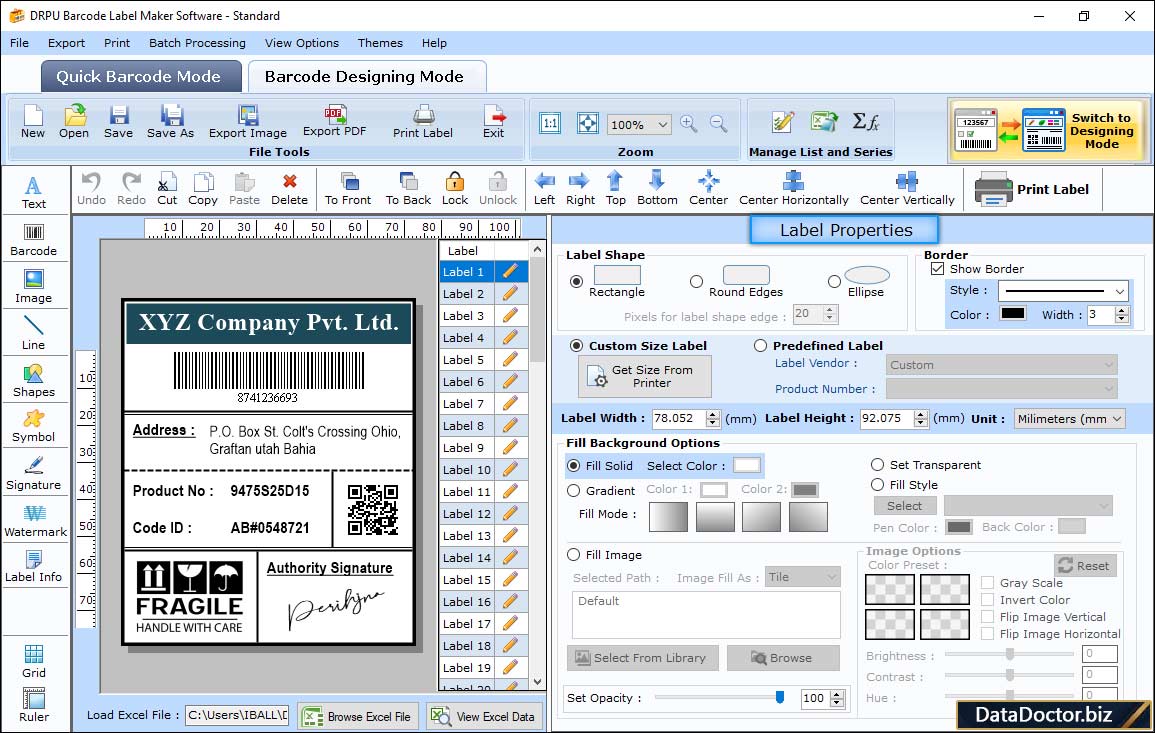Image resolution: width=1155 pixels, height=733 pixels.
Task: Click the View Excel Data button
Action: [x=484, y=716]
